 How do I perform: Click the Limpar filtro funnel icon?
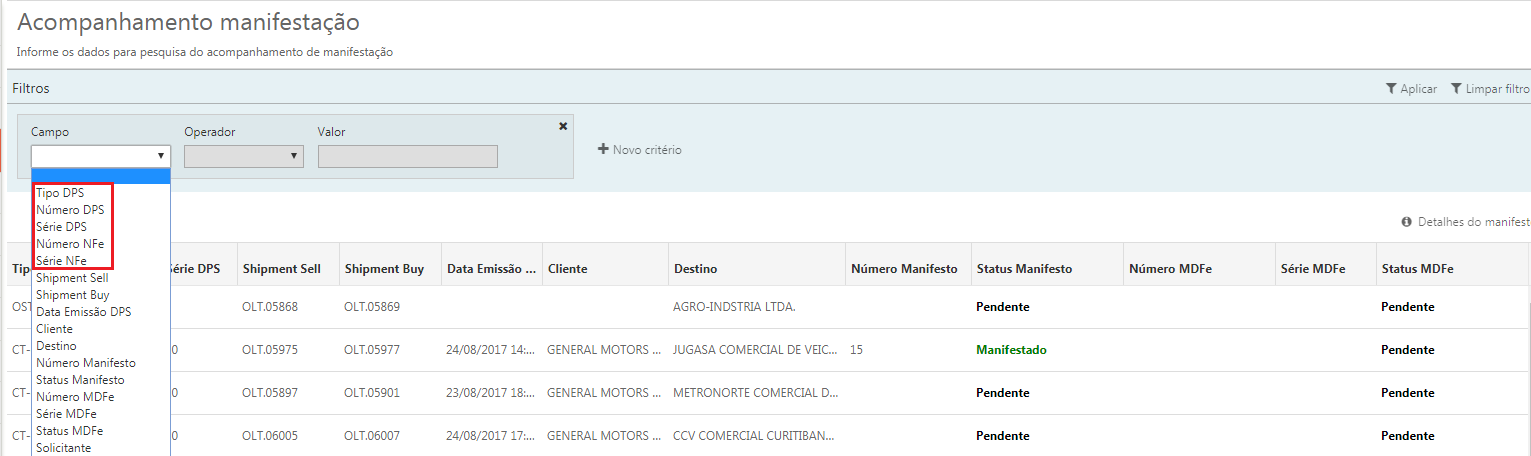click(1456, 89)
